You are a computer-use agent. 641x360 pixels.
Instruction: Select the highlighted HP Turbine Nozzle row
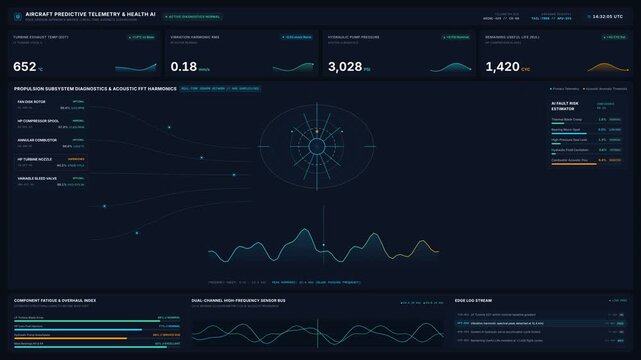pyautogui.click(x=51, y=162)
